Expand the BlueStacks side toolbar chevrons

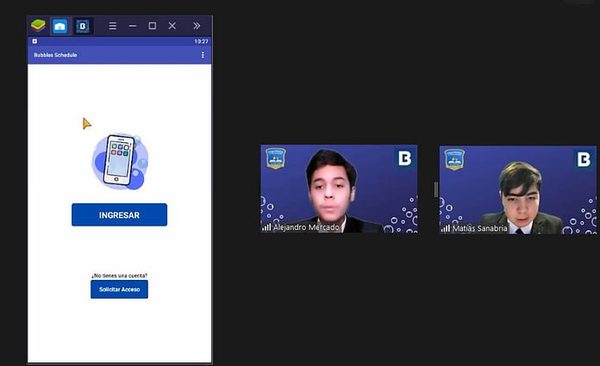[x=196, y=26]
